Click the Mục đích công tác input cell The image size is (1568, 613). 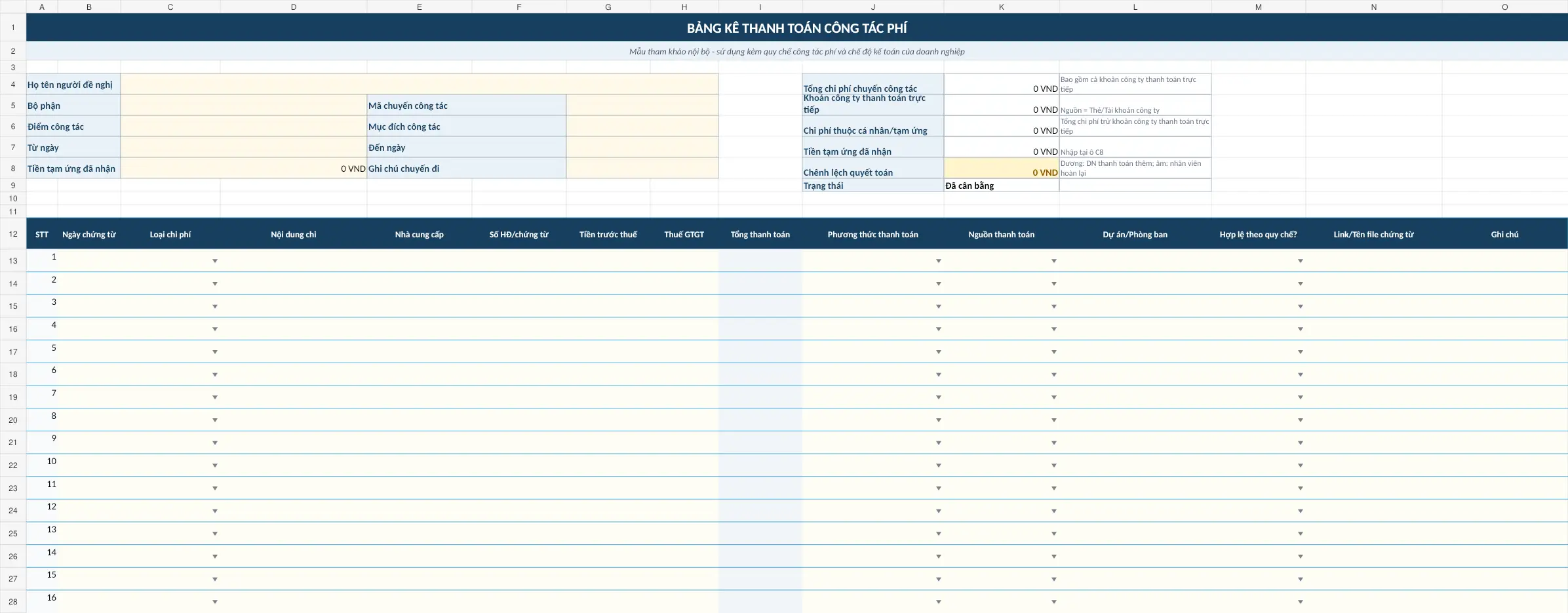(x=642, y=126)
